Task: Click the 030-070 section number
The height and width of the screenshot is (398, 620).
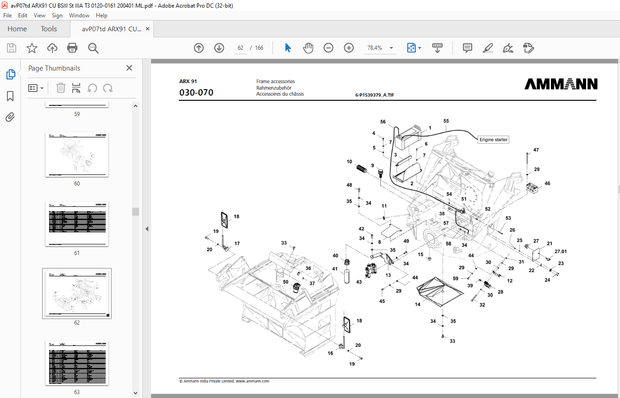Action: 196,92
